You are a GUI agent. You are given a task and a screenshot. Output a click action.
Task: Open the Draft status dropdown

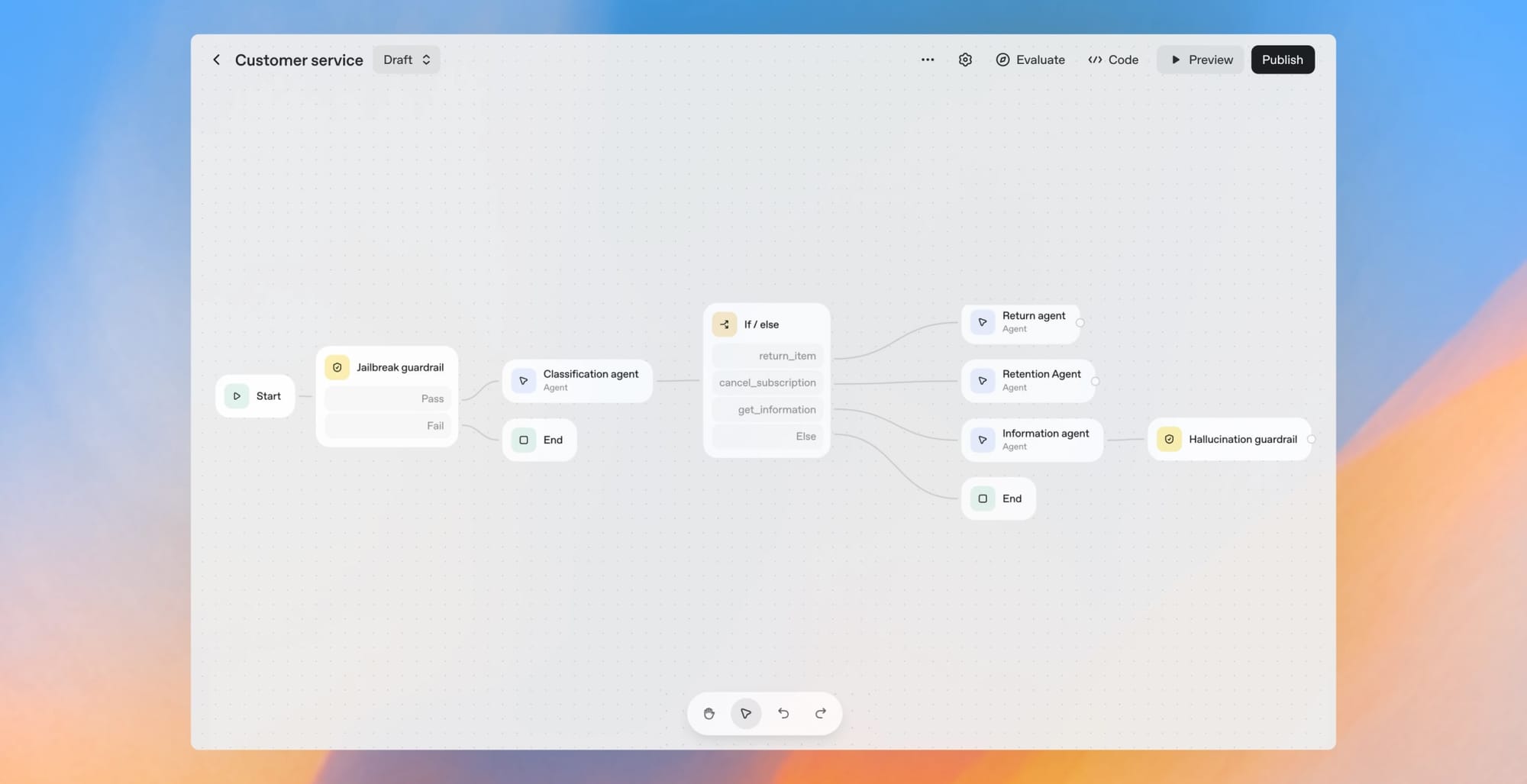point(406,60)
